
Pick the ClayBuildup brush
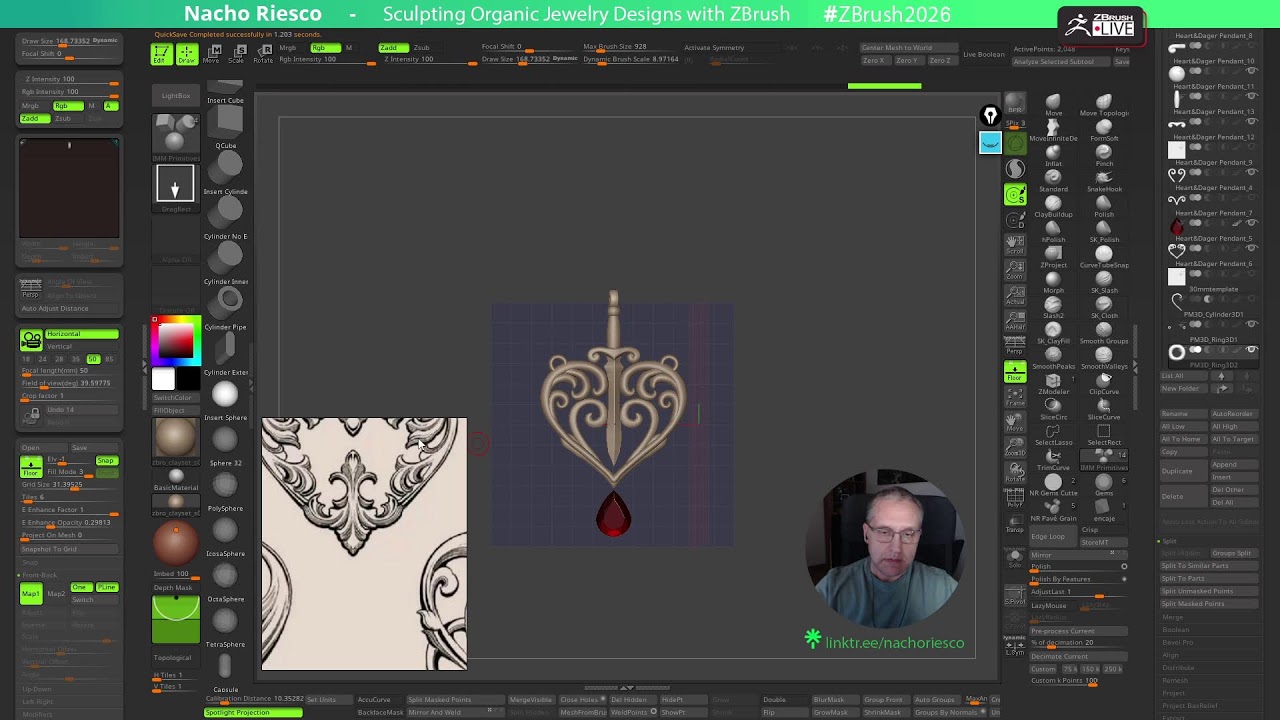pyautogui.click(x=1053, y=206)
